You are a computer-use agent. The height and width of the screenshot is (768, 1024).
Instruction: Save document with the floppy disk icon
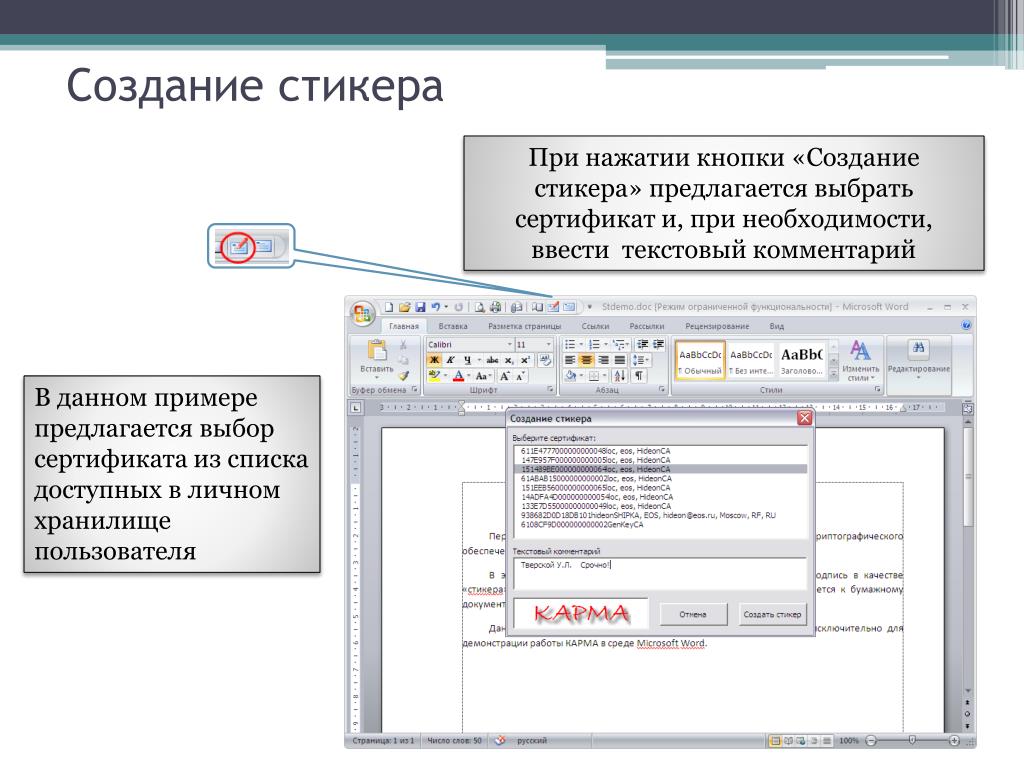click(420, 307)
